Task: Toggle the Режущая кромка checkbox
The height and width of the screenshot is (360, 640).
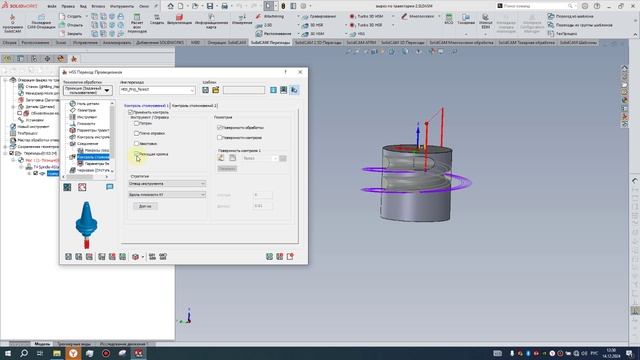Action: click(x=136, y=154)
